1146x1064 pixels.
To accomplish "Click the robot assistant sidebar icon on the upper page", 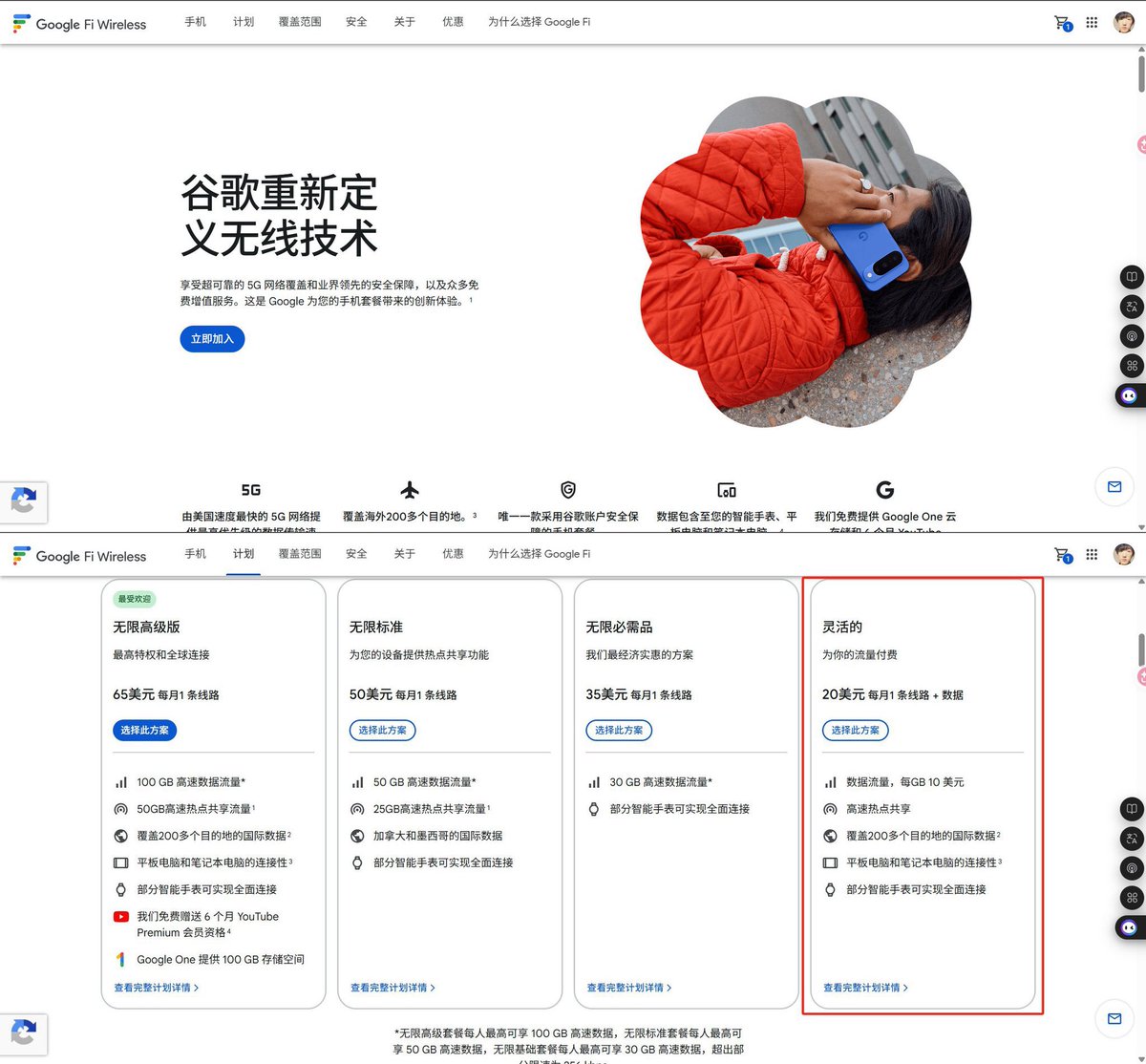I will (1130, 395).
